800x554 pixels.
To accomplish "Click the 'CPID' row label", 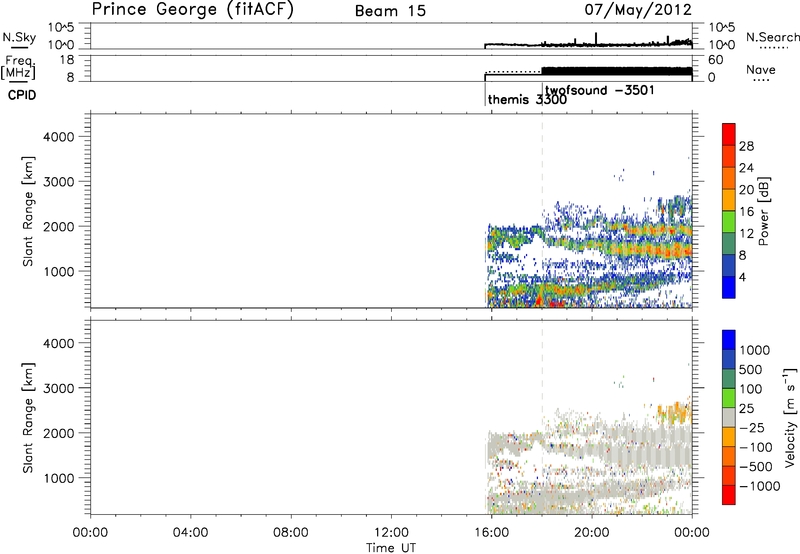I will pyautogui.click(x=22, y=95).
